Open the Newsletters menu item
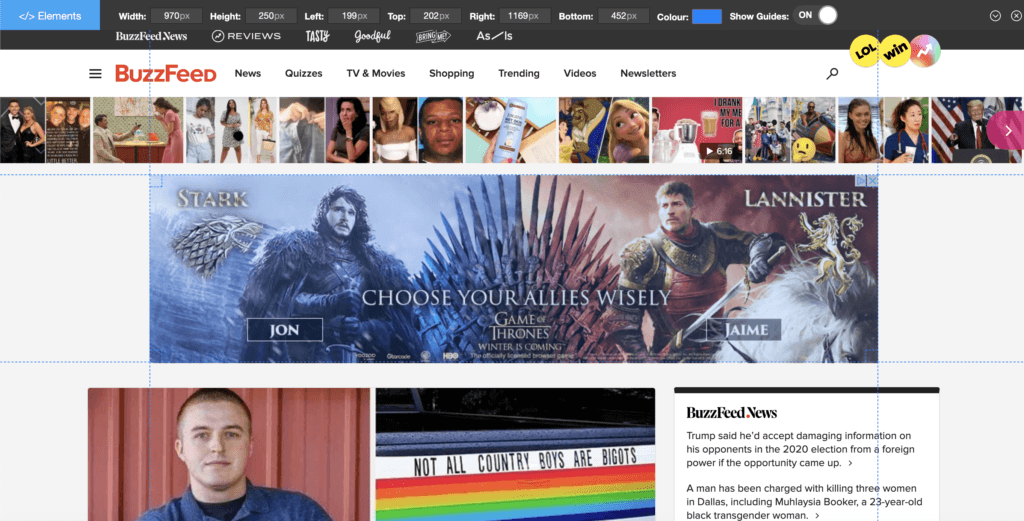The height and width of the screenshot is (521, 1024). pos(648,73)
